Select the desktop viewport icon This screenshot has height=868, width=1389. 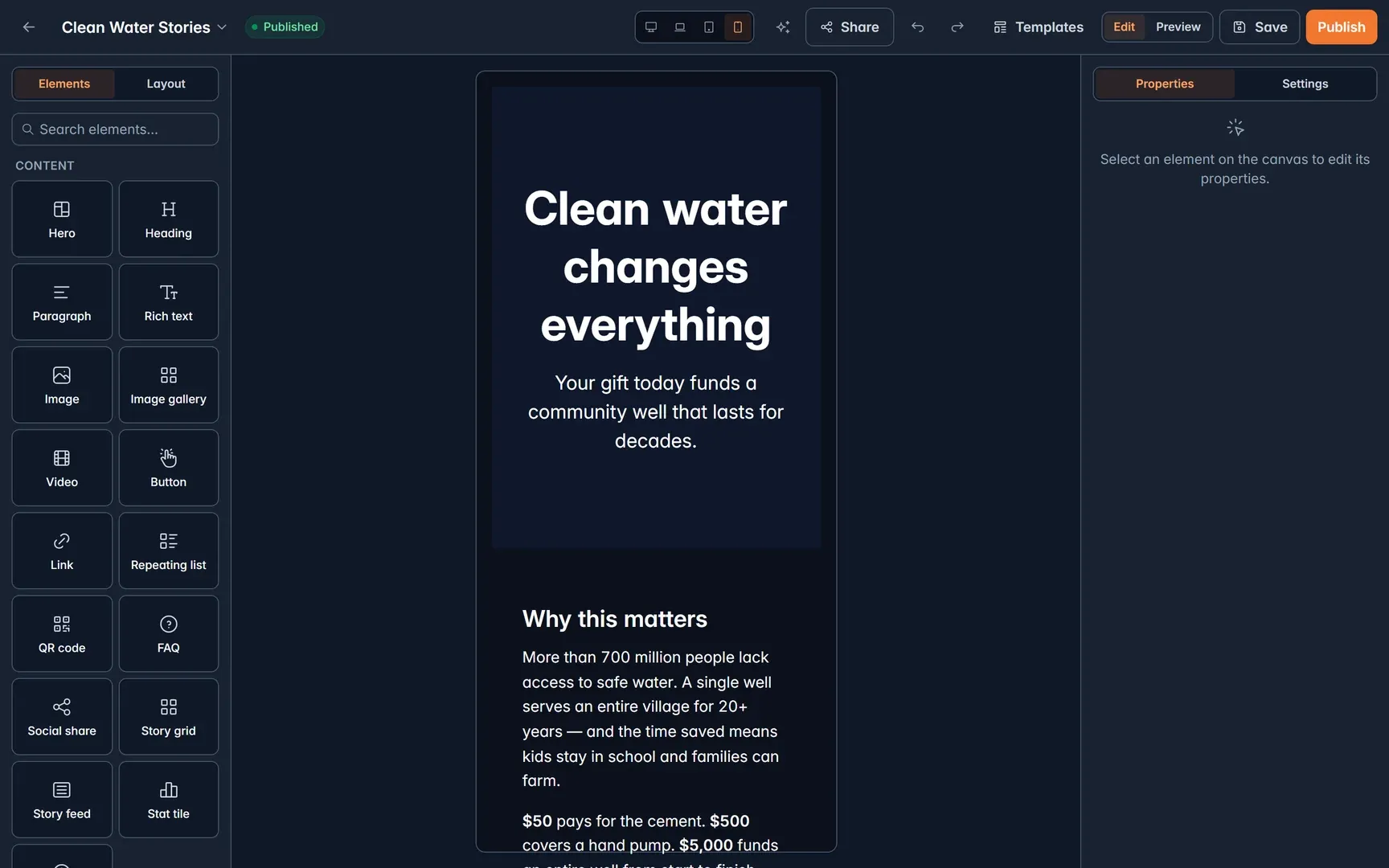click(651, 27)
